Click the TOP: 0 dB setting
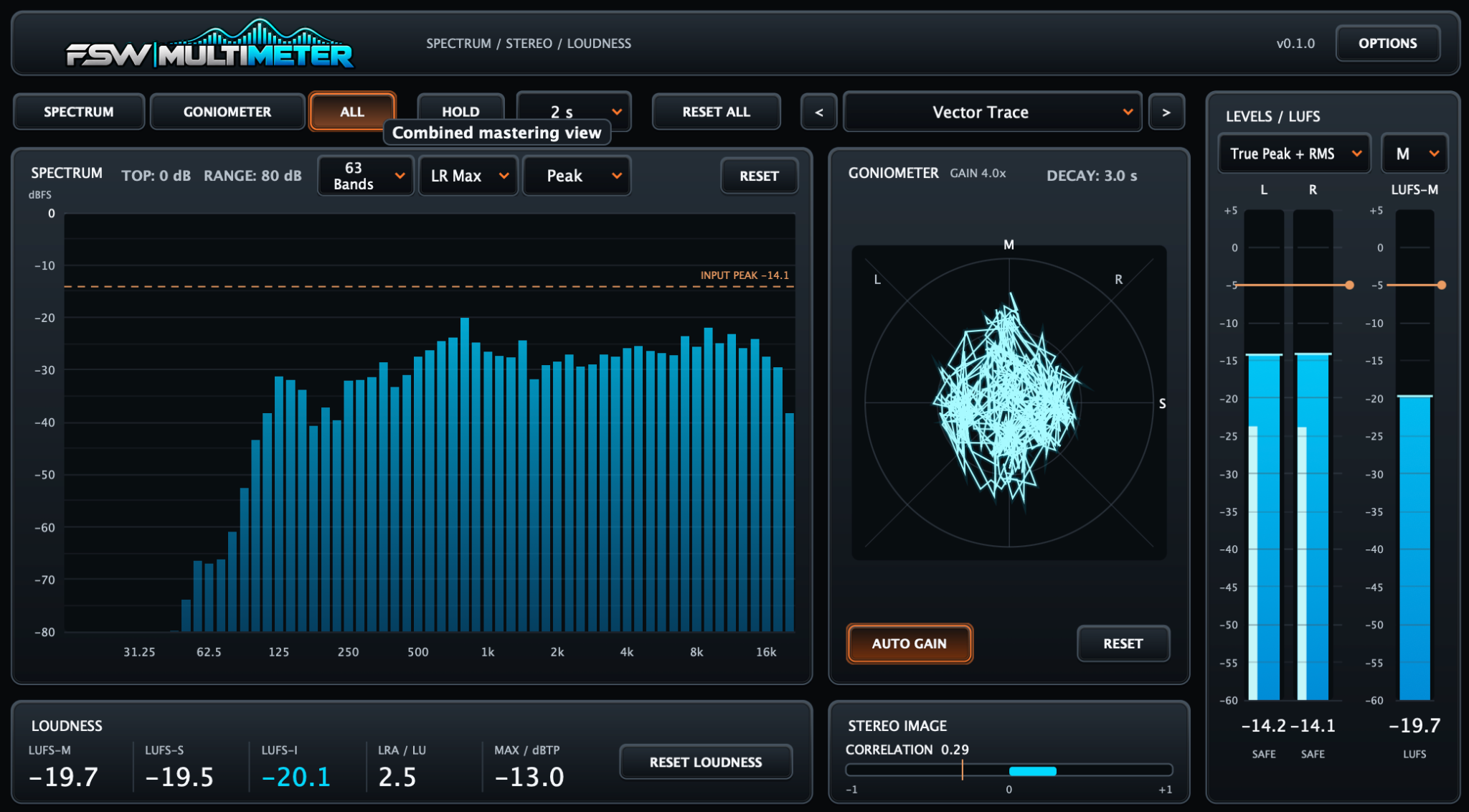This screenshot has height=812, width=1469. [x=156, y=176]
